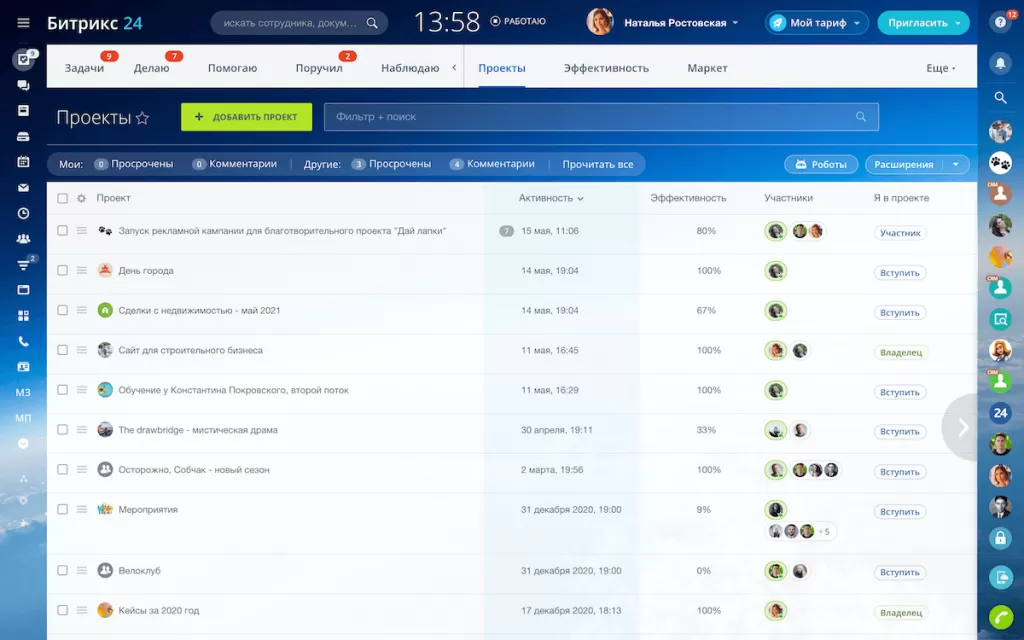Open the Маркет tab
The image size is (1024, 640).
pyautogui.click(x=707, y=68)
